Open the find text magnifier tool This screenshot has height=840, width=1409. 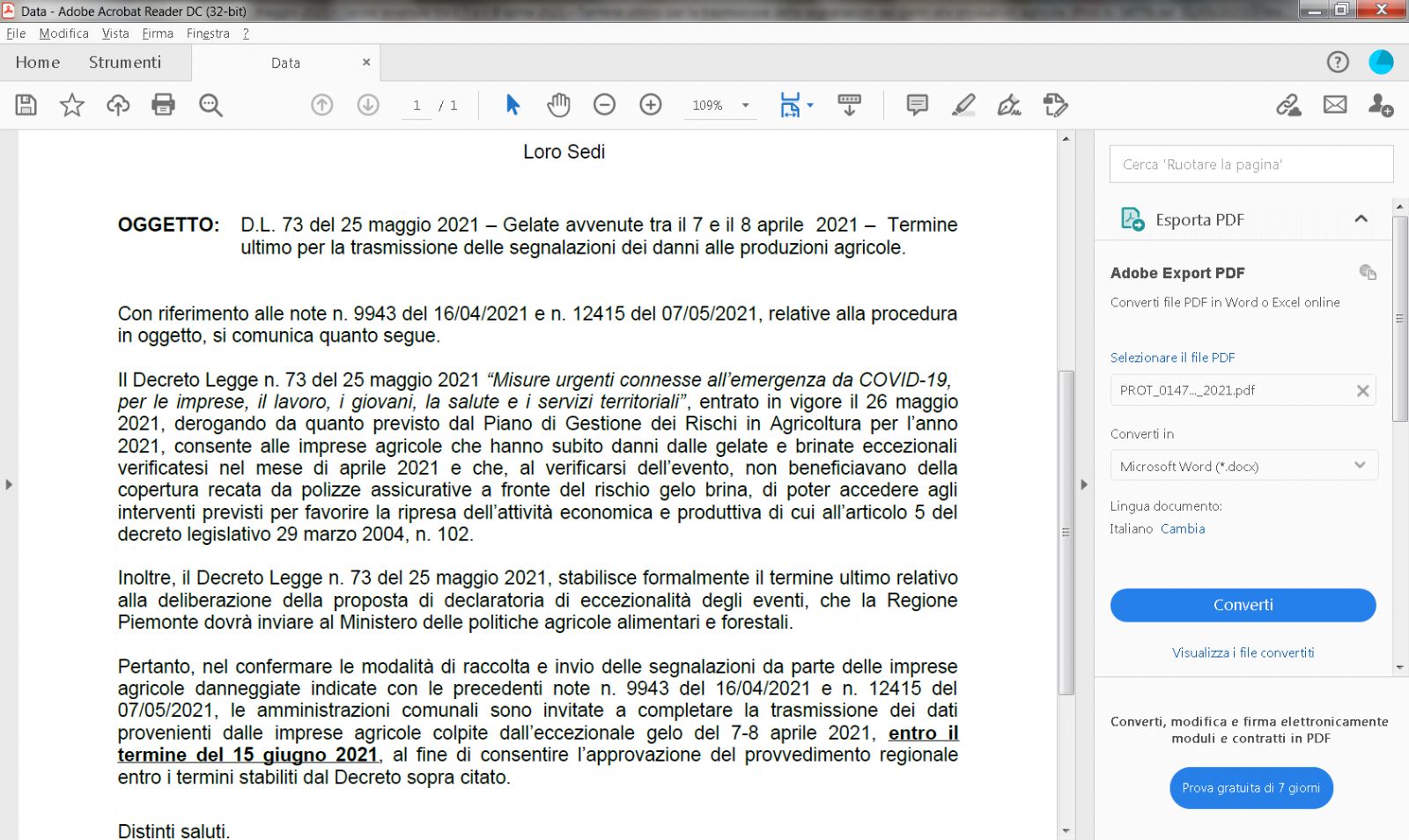click(210, 105)
